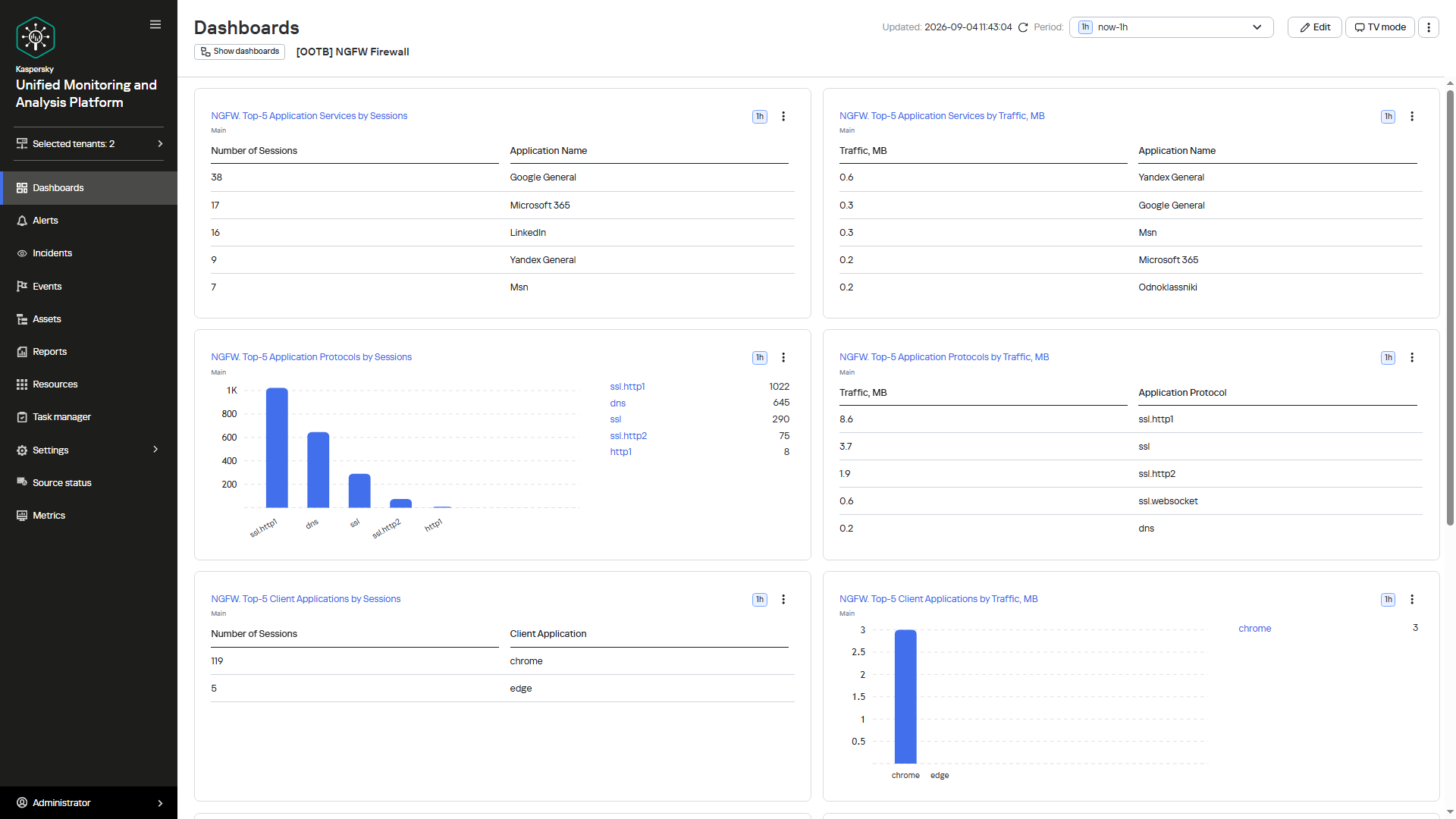Click the Dashboards grid icon in sidebar

[x=22, y=188]
